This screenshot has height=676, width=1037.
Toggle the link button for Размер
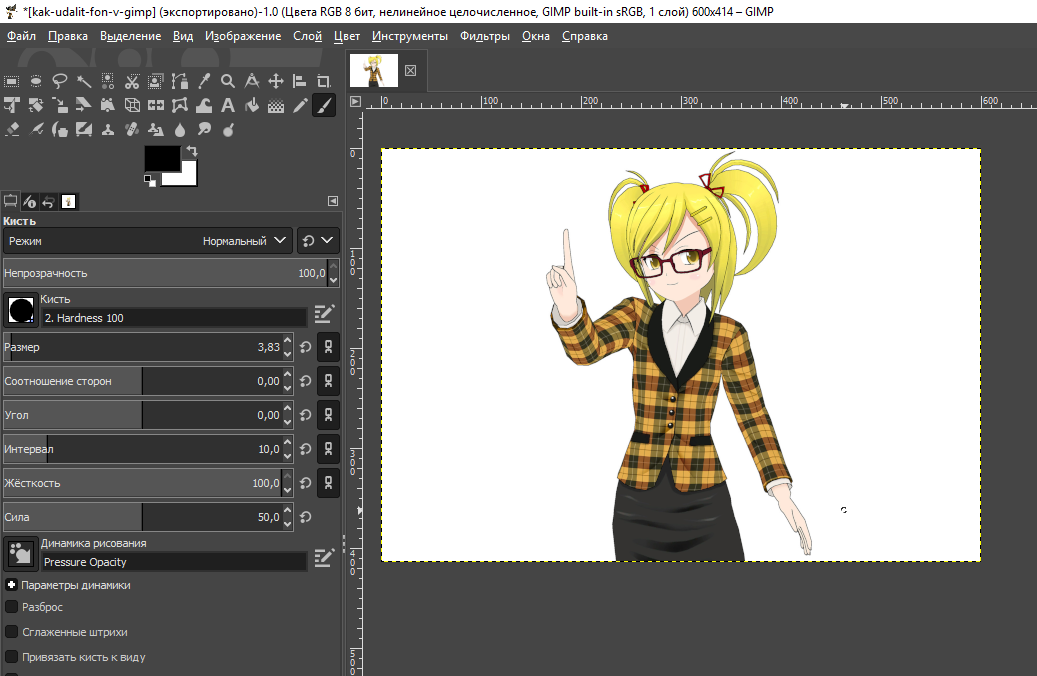click(x=328, y=347)
